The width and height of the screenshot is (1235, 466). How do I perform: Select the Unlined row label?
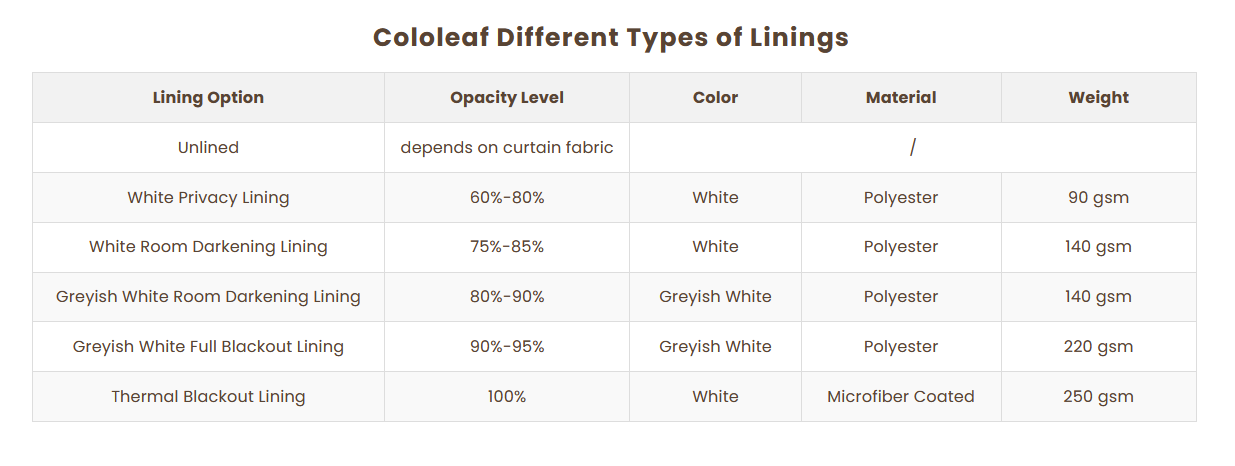208,148
